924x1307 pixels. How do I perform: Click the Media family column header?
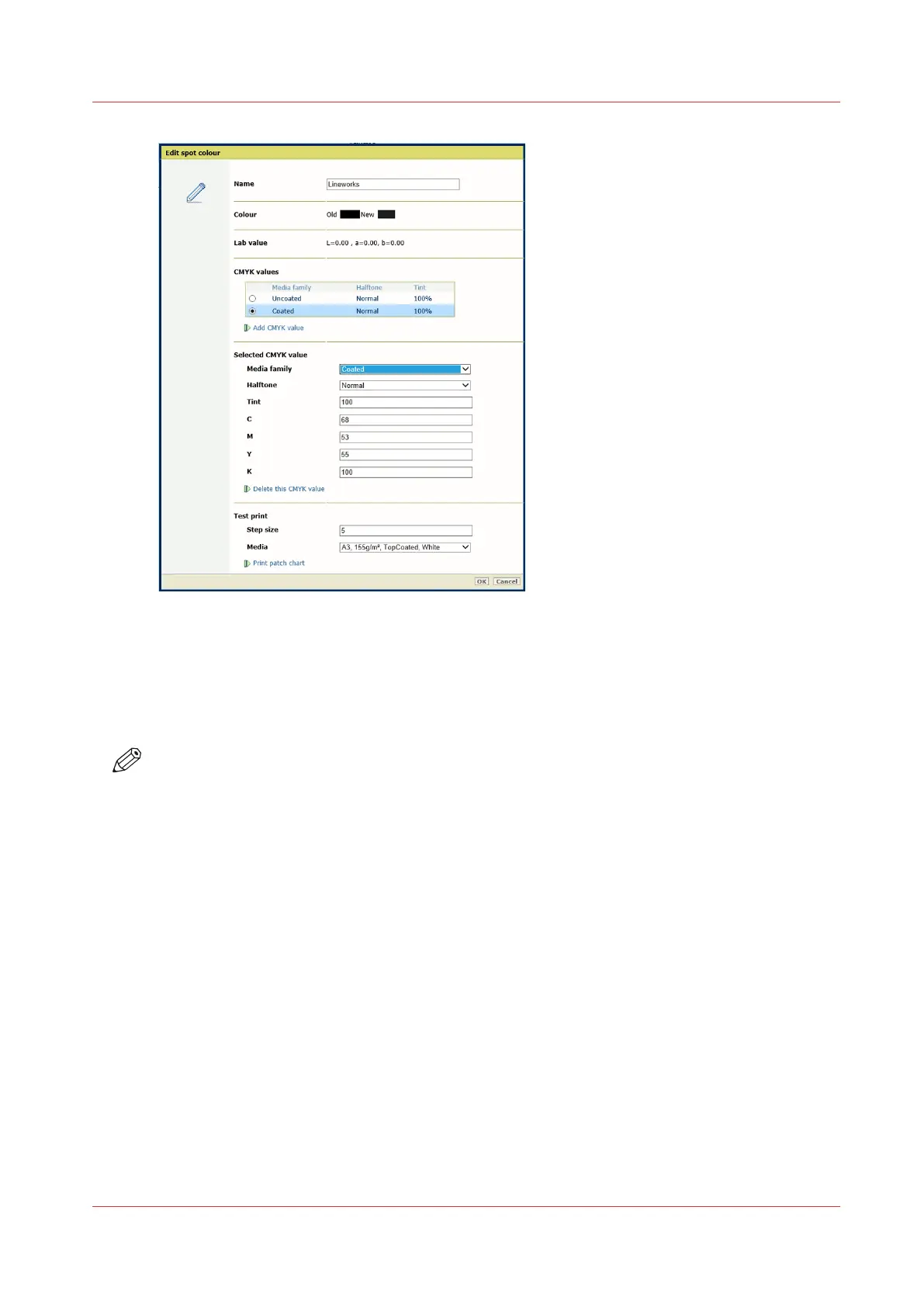click(291, 288)
